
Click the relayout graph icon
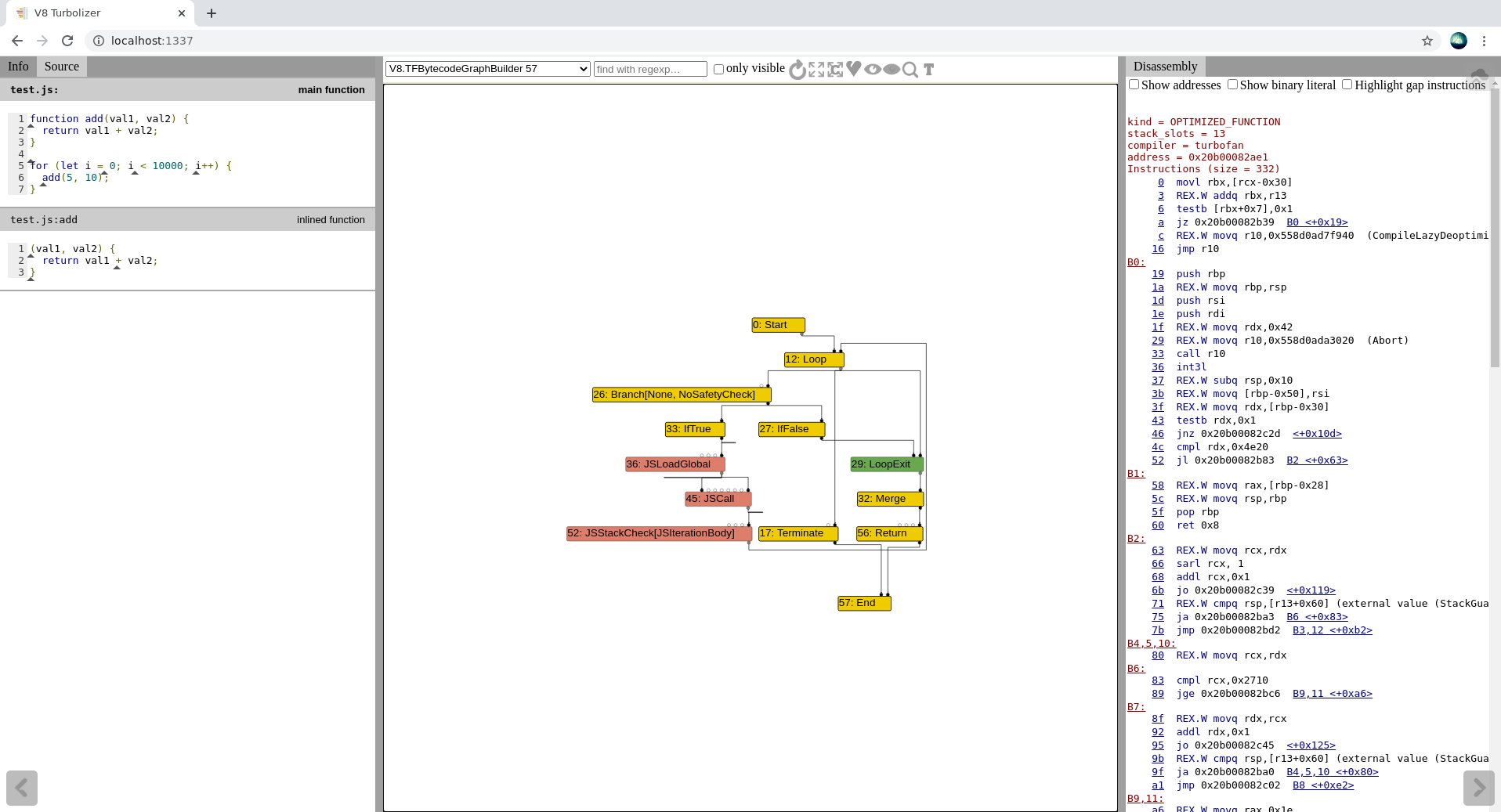point(798,70)
